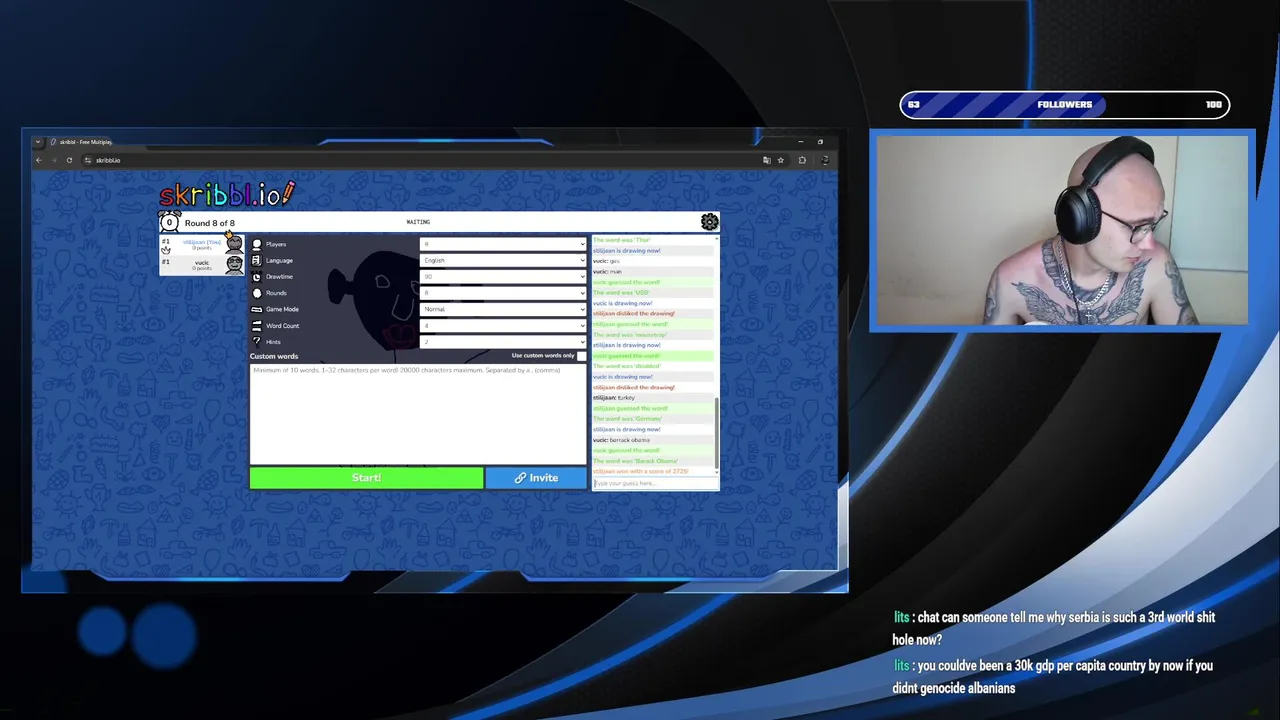Open the Hints dropdown

503,342
